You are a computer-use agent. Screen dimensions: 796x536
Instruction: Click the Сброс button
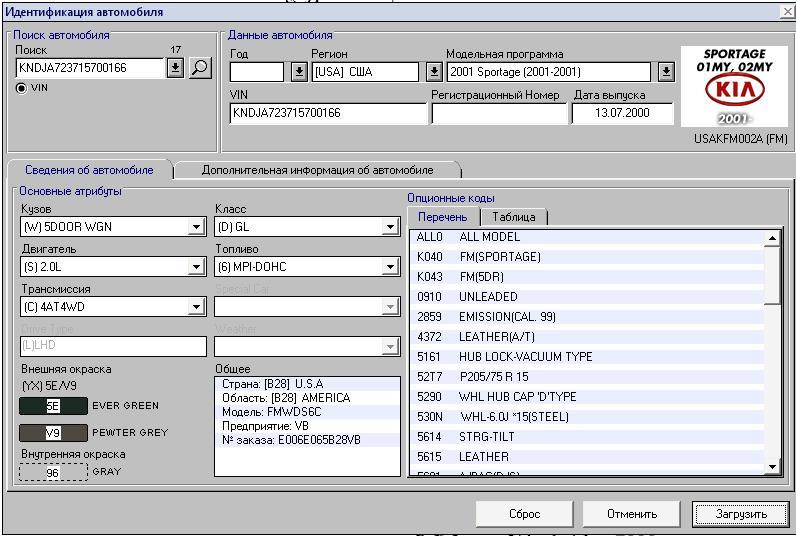tap(524, 514)
